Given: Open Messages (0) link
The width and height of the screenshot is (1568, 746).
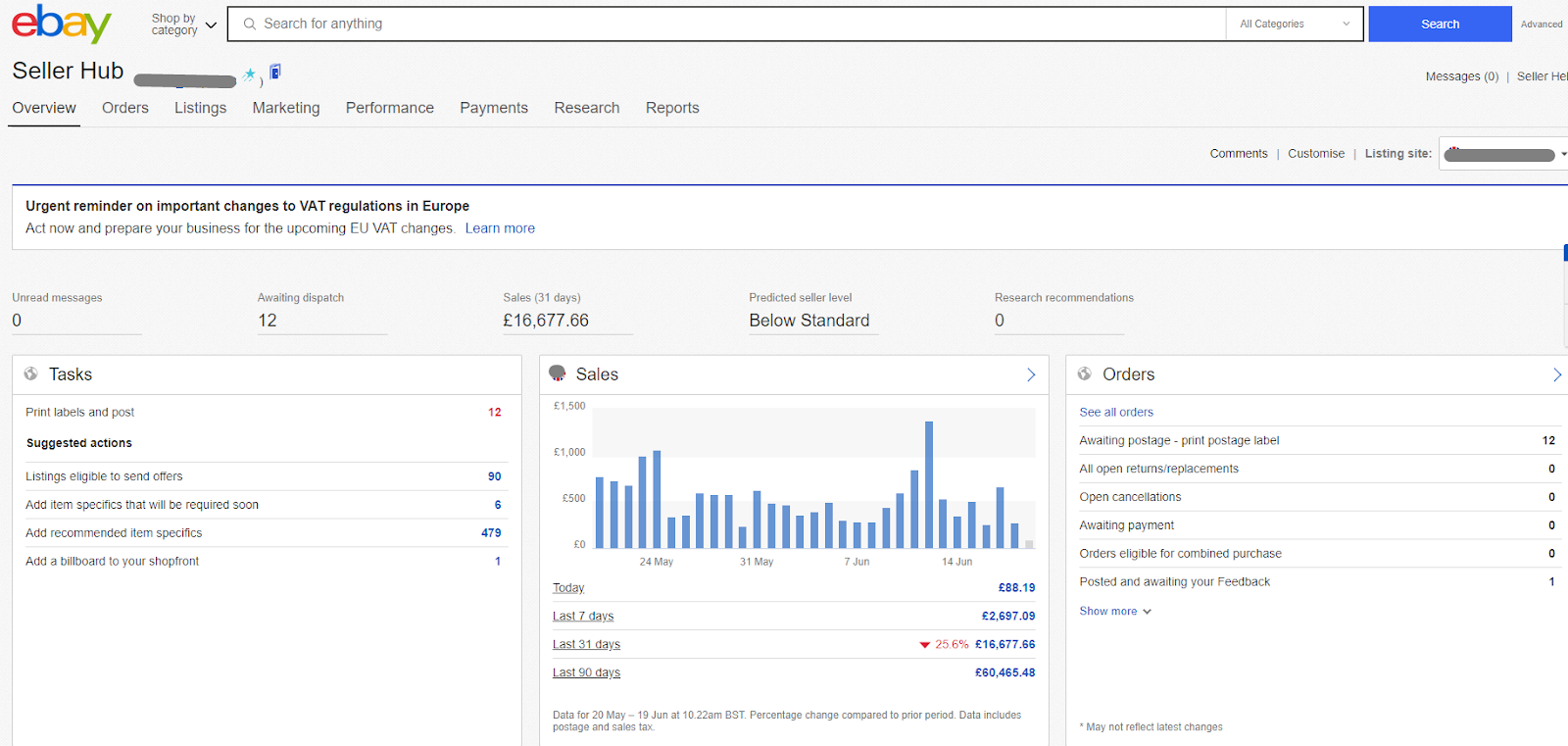Looking at the screenshot, I should (x=1461, y=76).
